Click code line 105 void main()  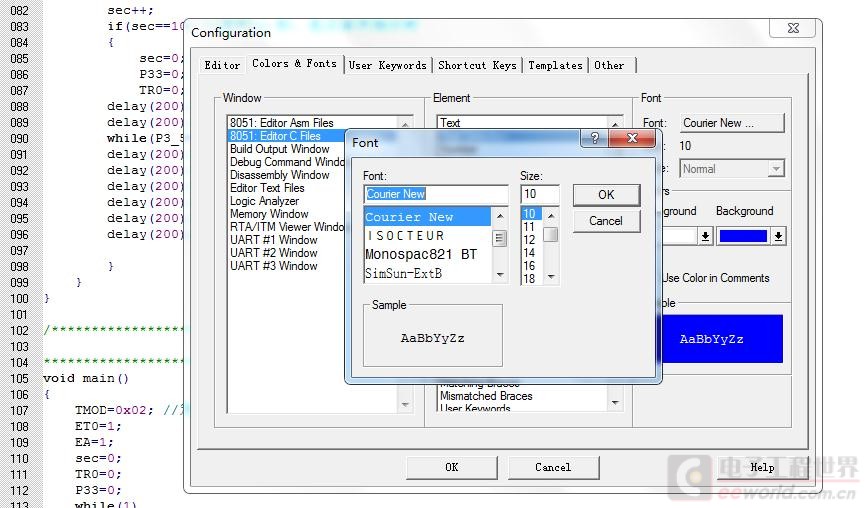pyautogui.click(x=86, y=378)
